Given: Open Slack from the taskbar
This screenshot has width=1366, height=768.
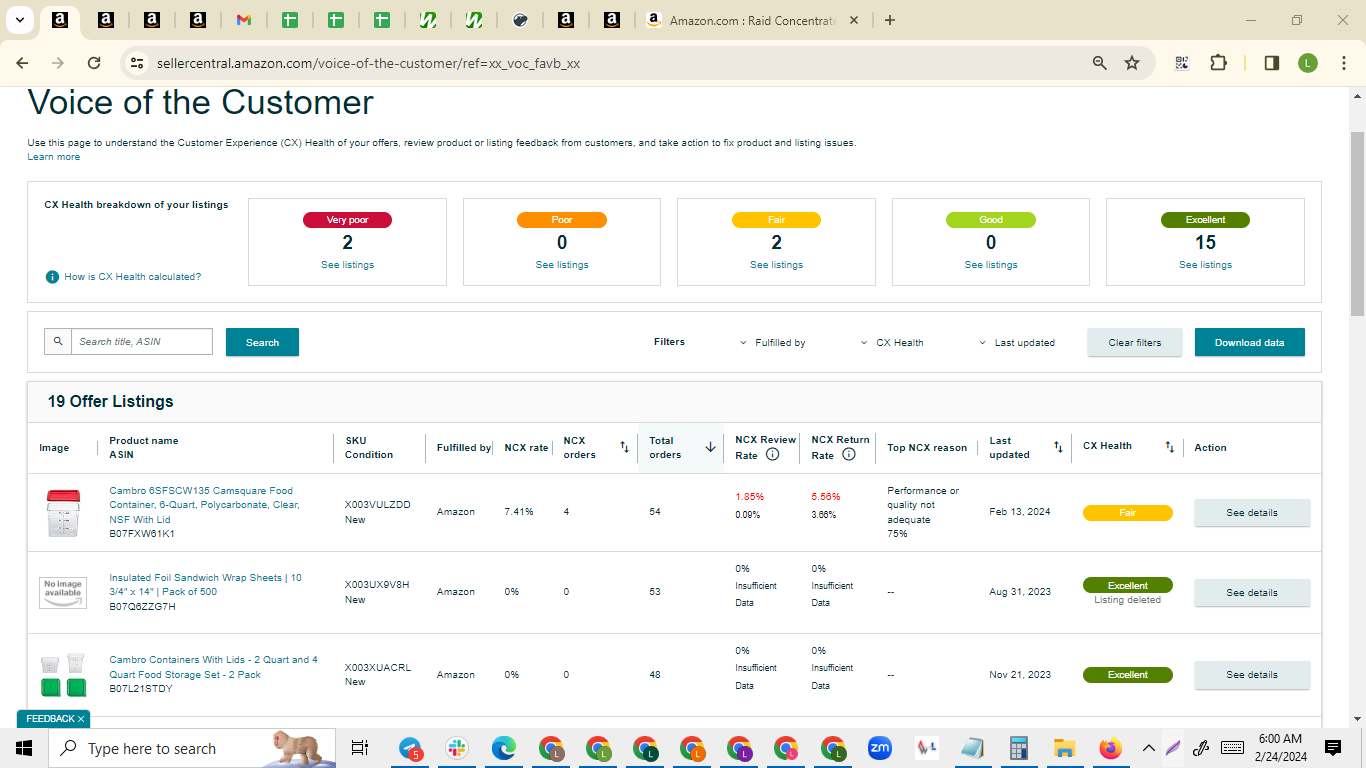Looking at the screenshot, I should 457,748.
